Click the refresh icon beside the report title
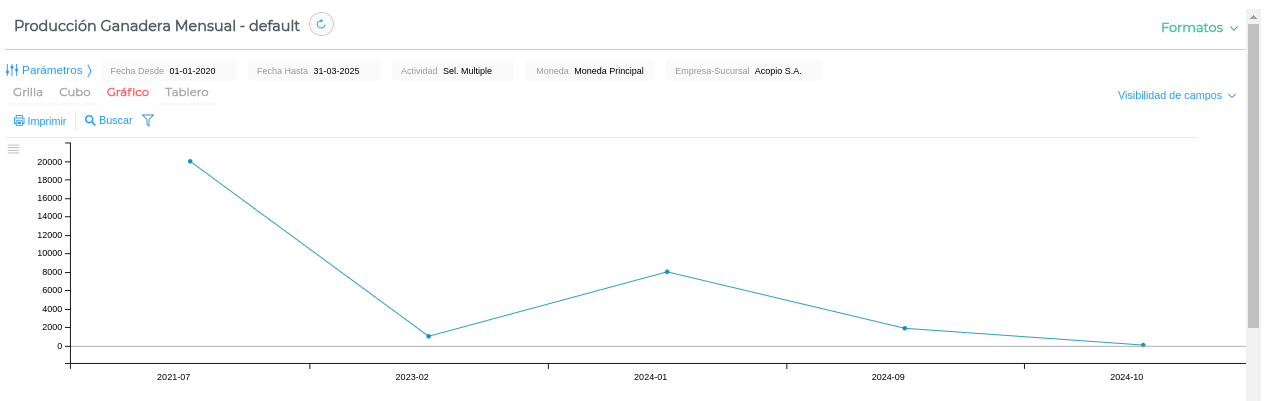 [321, 24]
